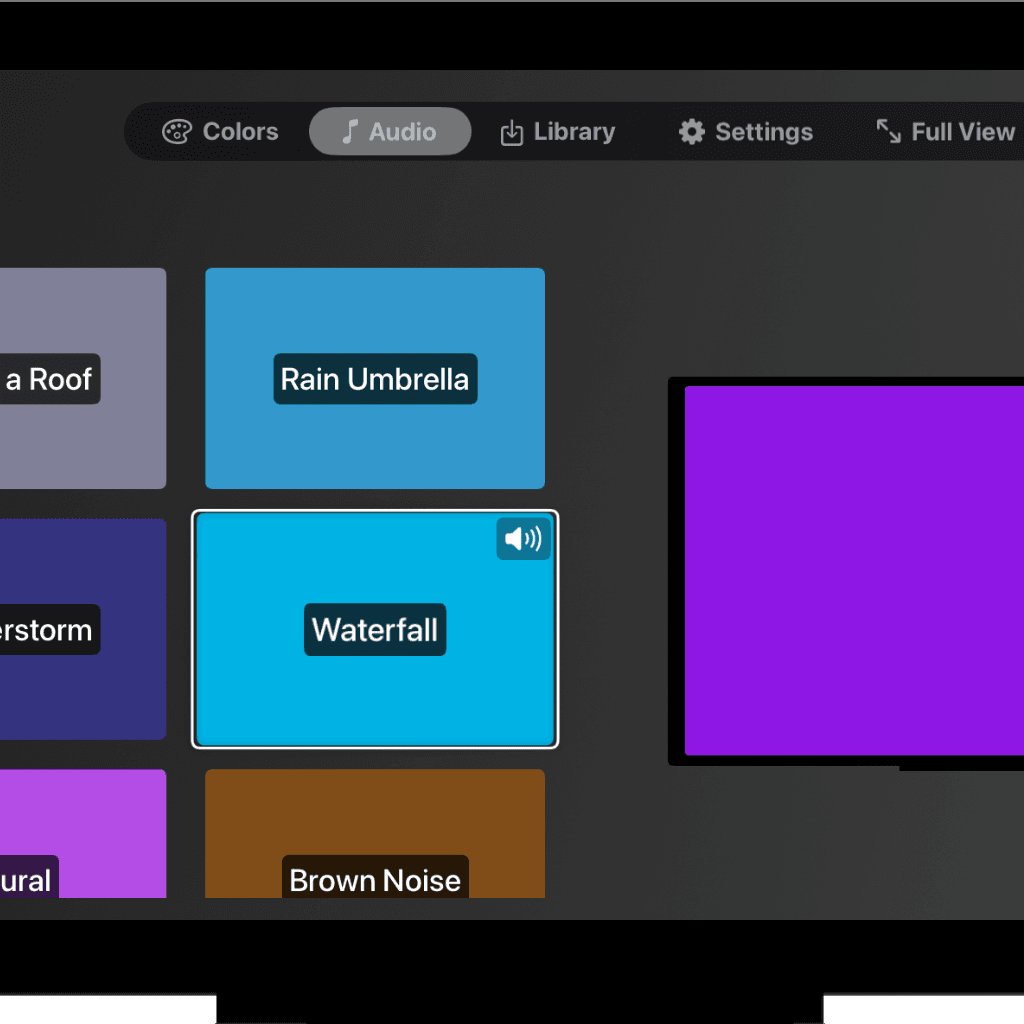Select the highlighted Waterfall sound tile
This screenshot has width=1024, height=1024.
tap(375, 690)
